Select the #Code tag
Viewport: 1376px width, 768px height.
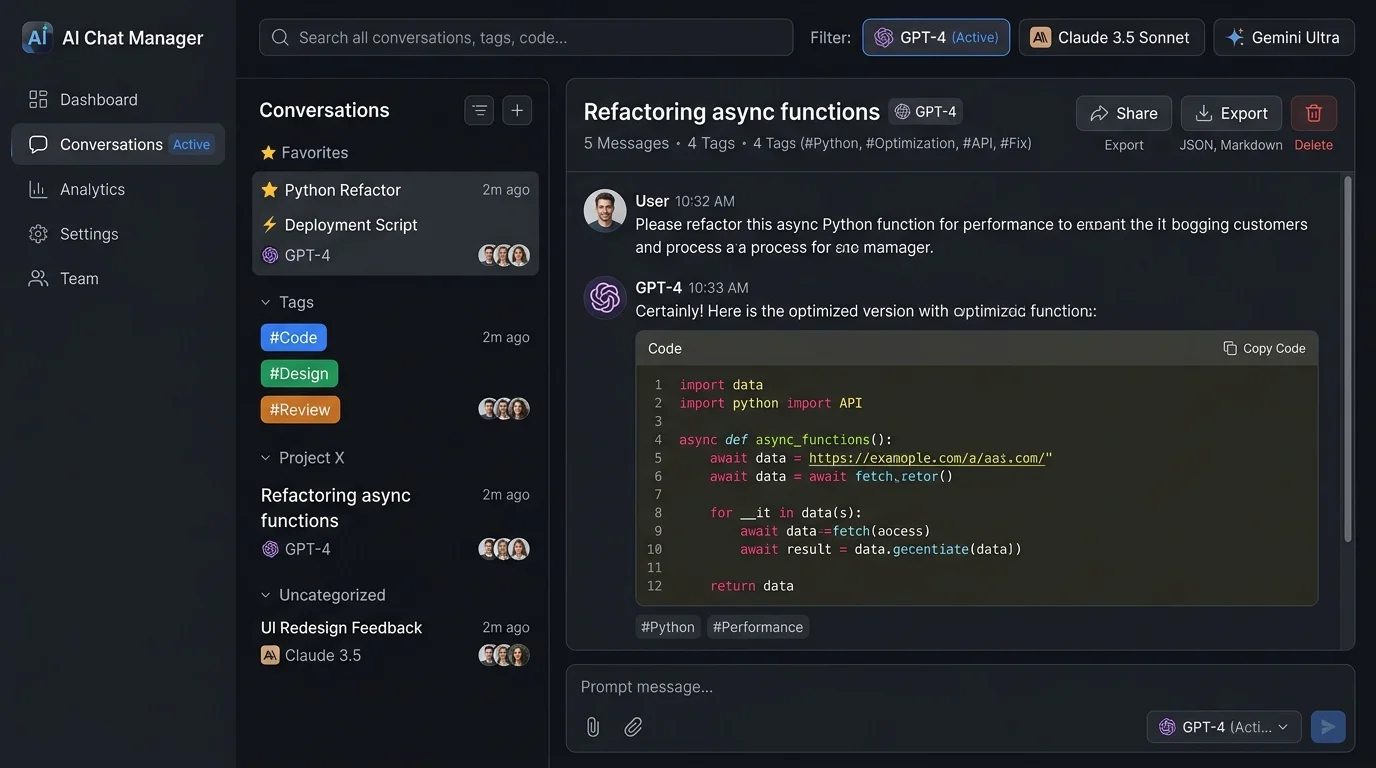point(293,337)
